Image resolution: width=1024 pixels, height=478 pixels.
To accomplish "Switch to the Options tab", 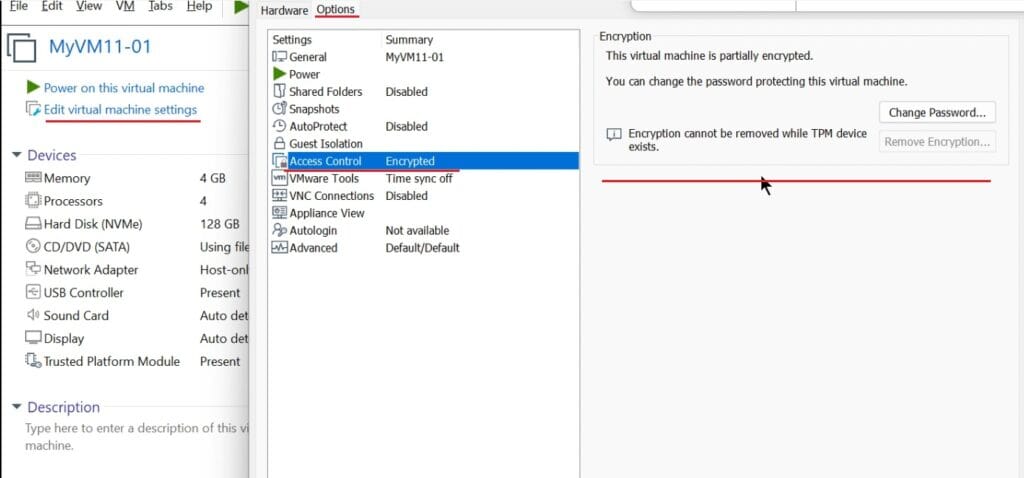I will click(336, 10).
